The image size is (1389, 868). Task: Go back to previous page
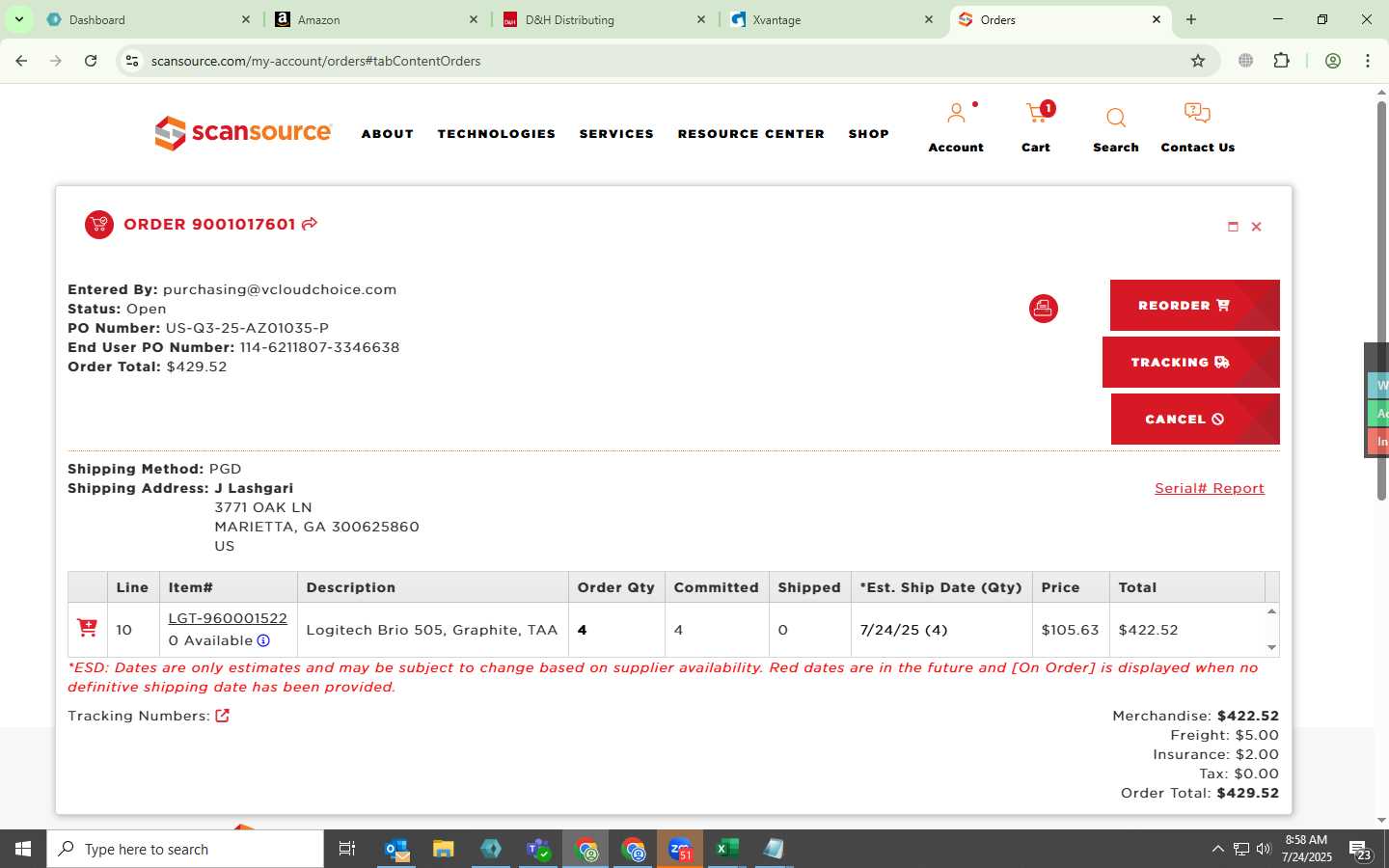click(x=21, y=61)
